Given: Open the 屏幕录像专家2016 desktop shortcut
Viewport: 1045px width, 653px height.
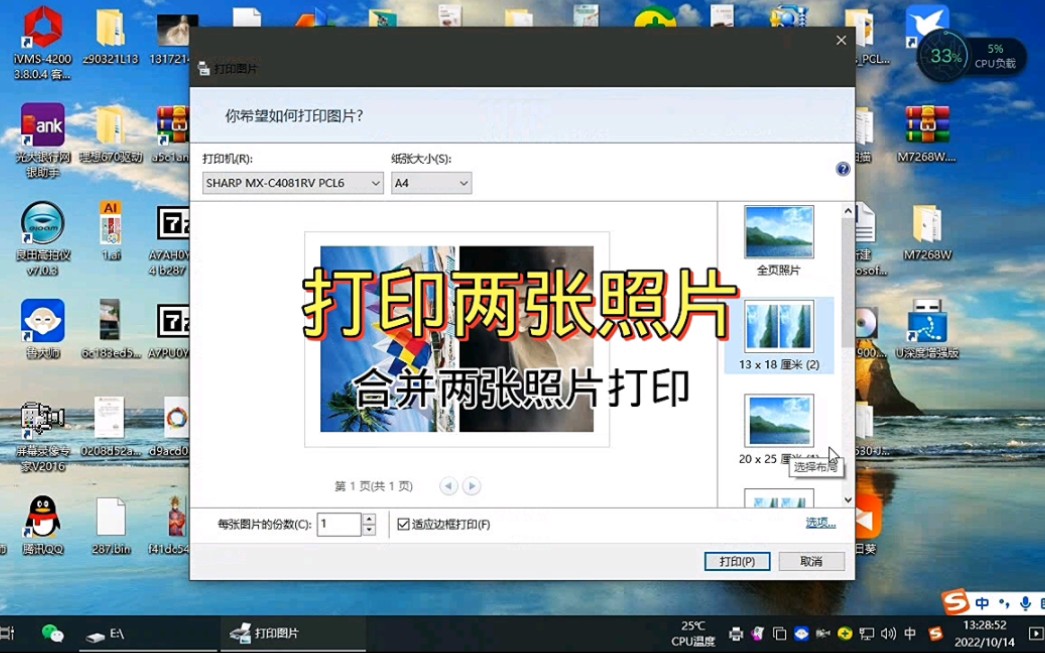Looking at the screenshot, I should pos(38,420).
